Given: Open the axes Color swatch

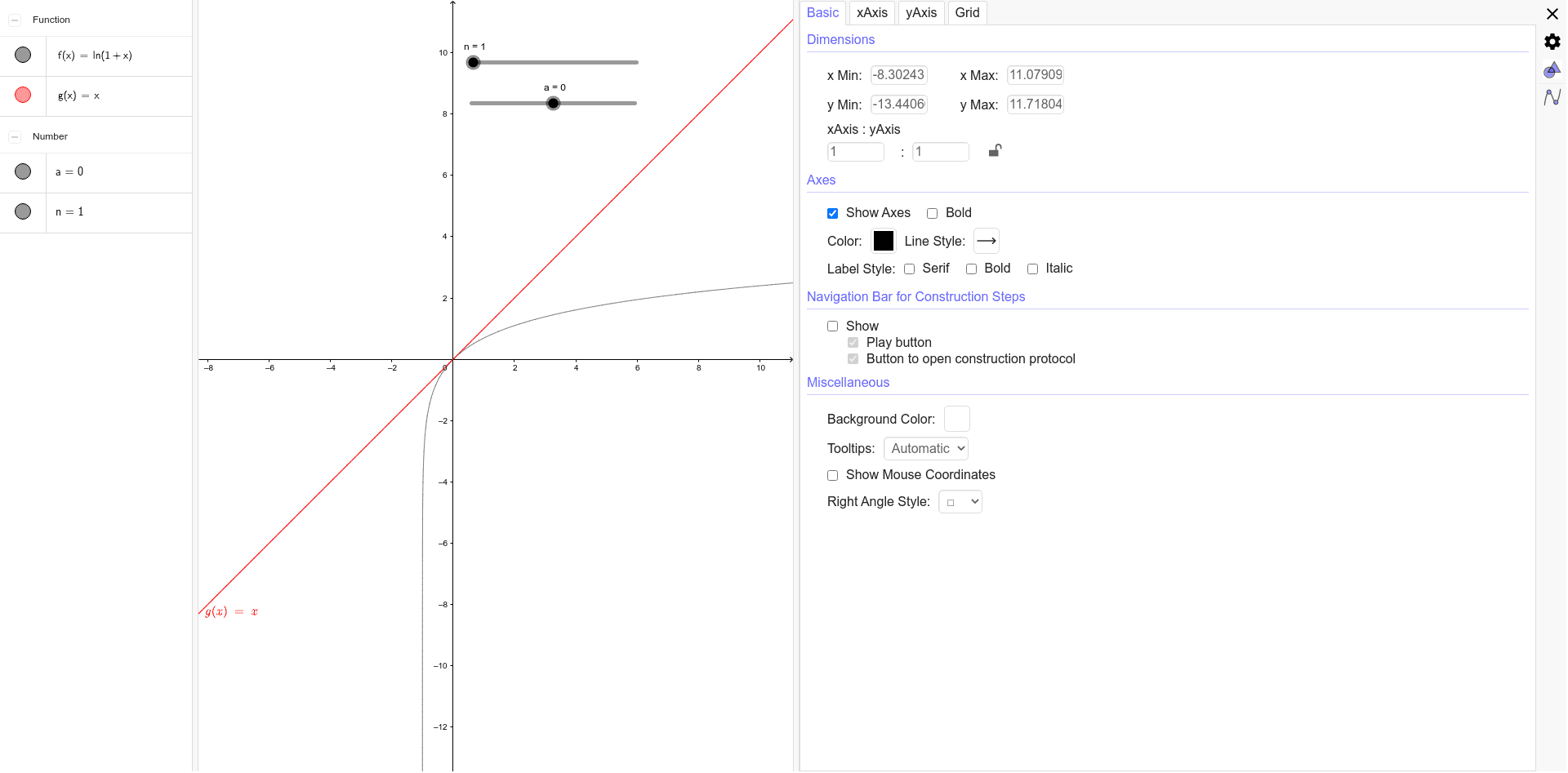Looking at the screenshot, I should (x=884, y=241).
